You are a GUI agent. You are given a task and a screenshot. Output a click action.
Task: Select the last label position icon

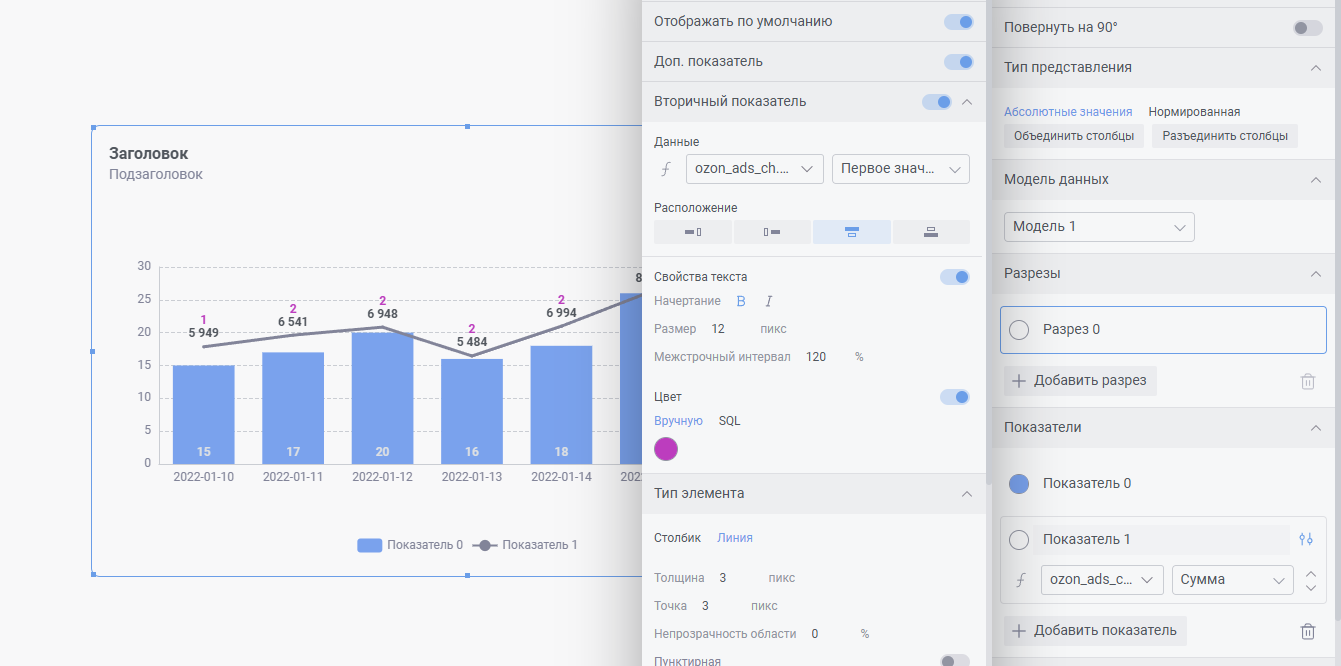point(931,232)
